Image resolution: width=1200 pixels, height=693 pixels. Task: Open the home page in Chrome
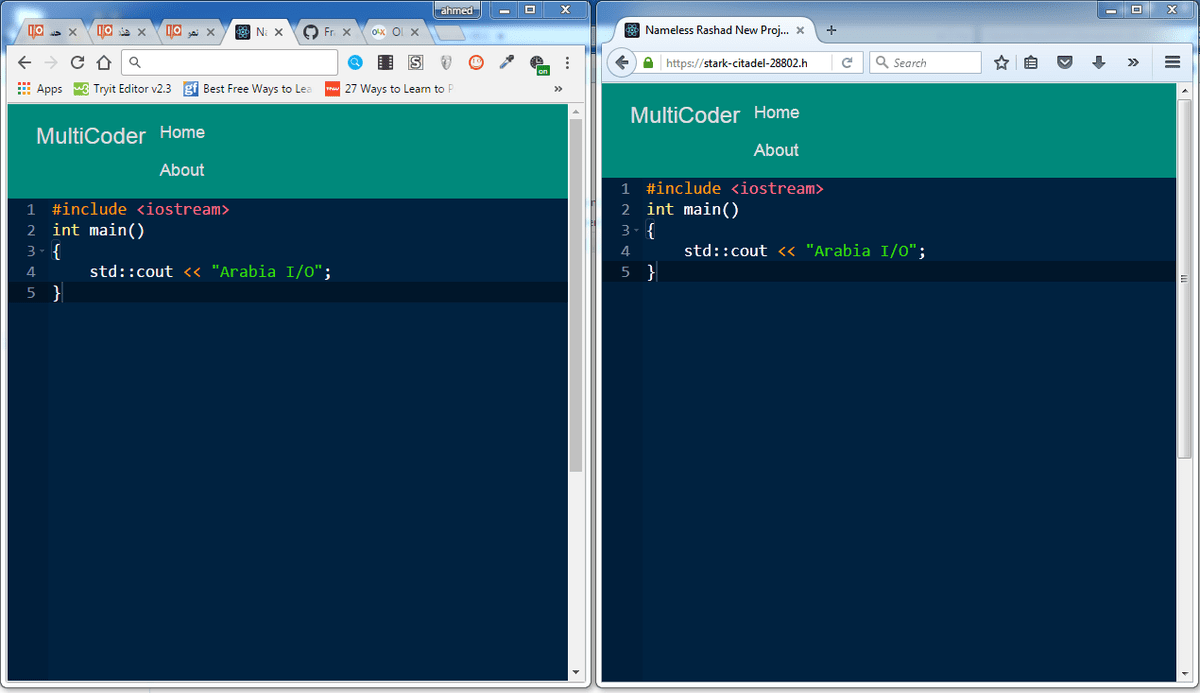coord(102,62)
